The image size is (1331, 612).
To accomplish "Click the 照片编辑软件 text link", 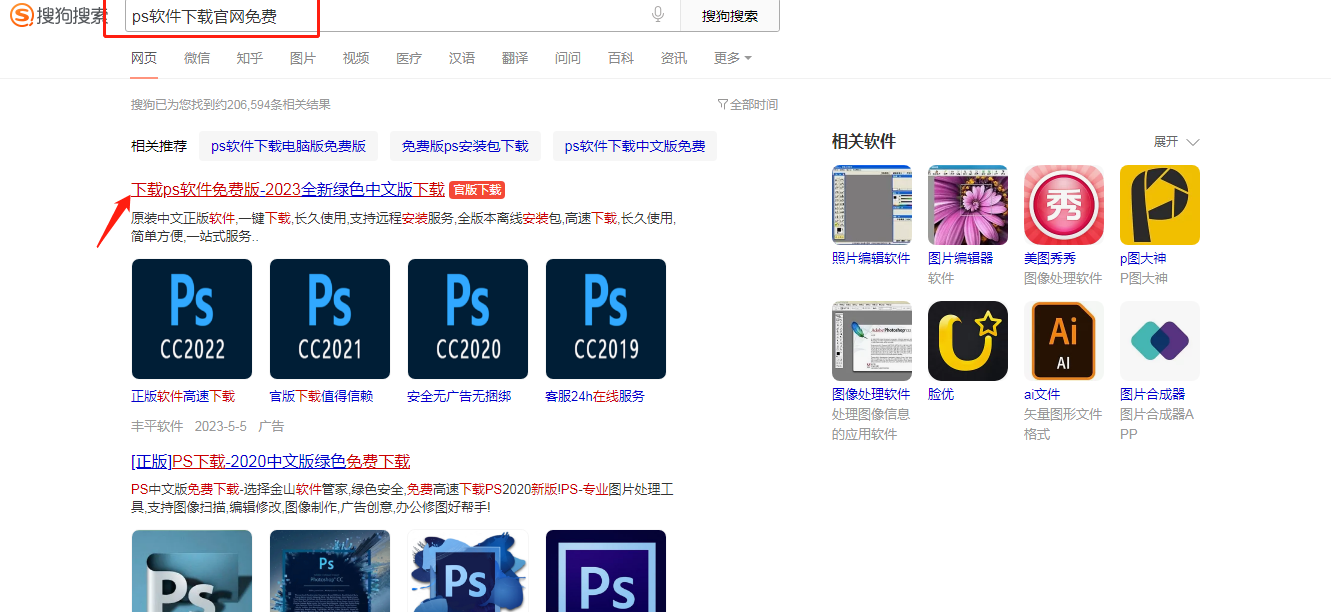I will (871, 258).
